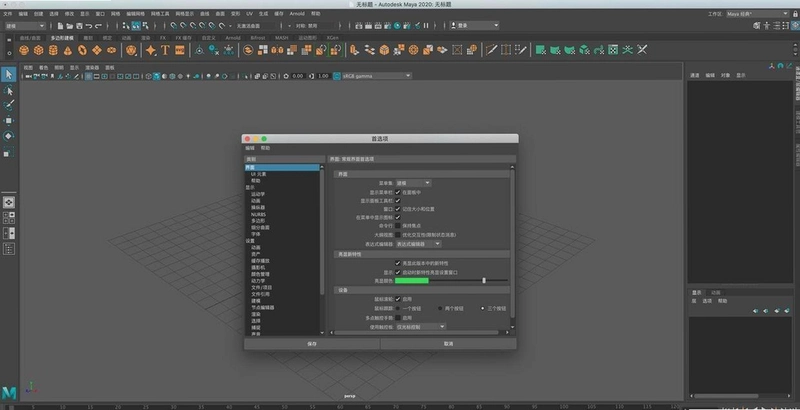
Task: Click the Save Scene disk icon
Action: 79,25
